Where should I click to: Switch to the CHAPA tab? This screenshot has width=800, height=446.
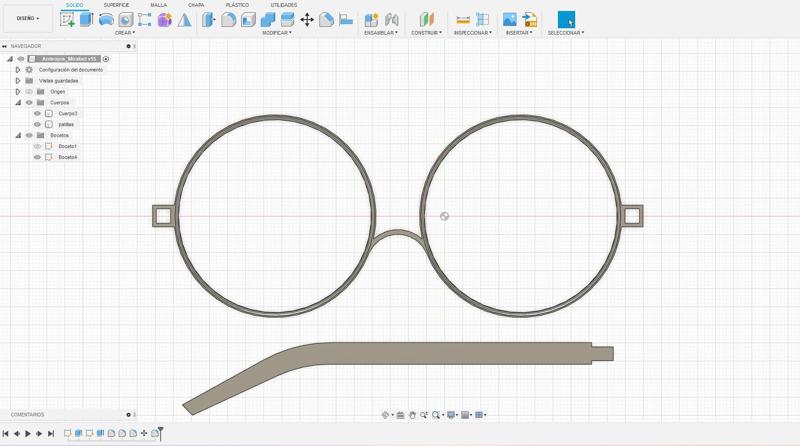(x=196, y=5)
